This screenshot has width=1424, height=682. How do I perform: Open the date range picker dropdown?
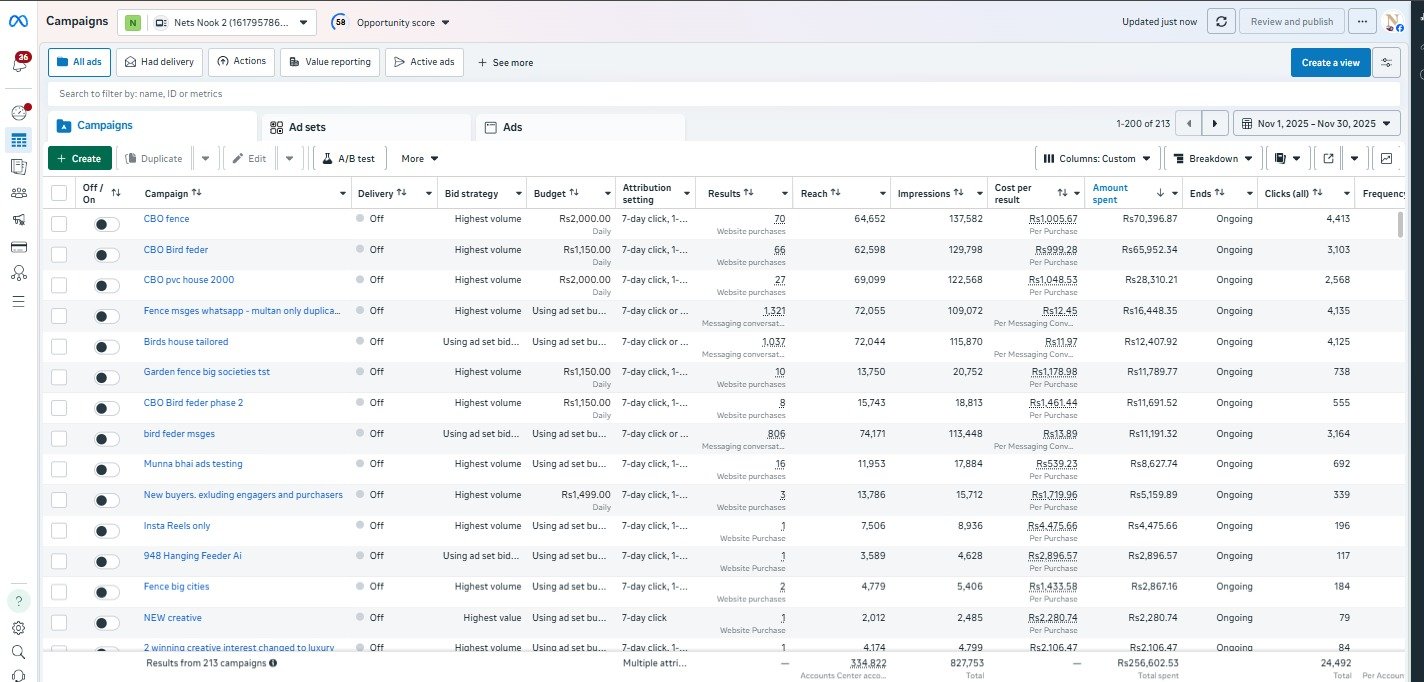click(1316, 124)
